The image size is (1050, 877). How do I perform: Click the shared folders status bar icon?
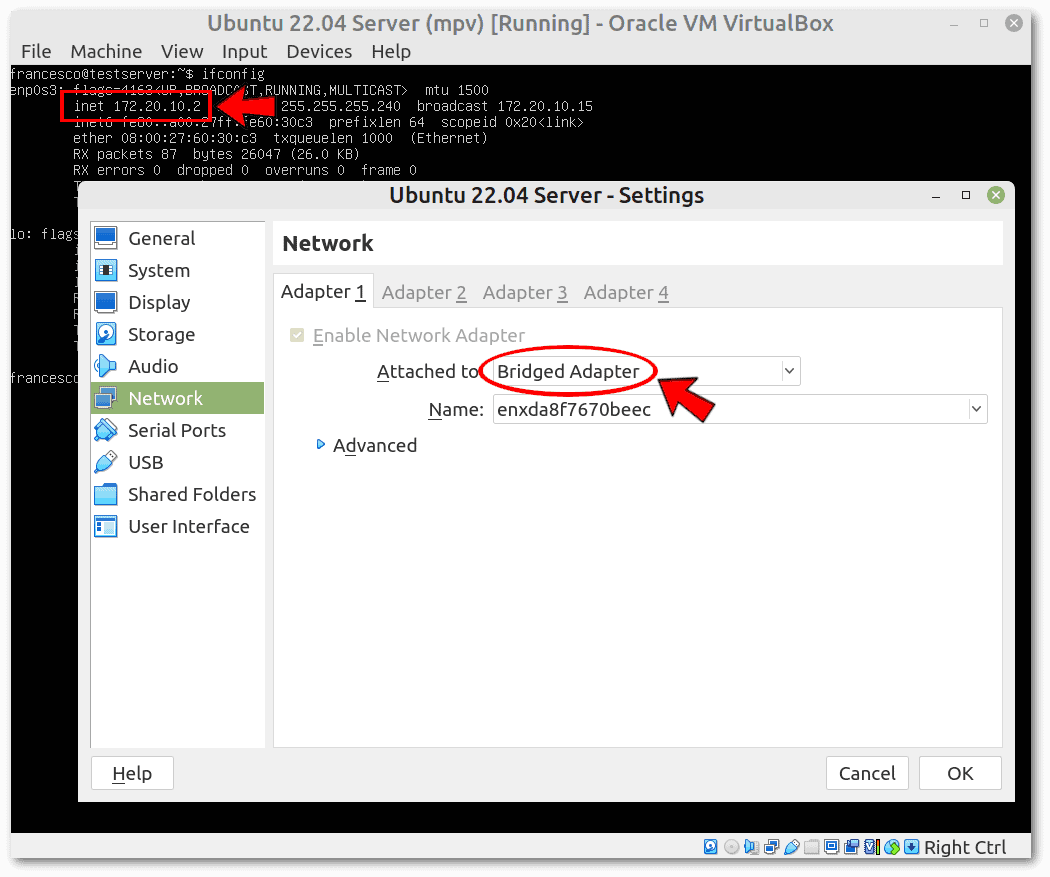pos(812,846)
